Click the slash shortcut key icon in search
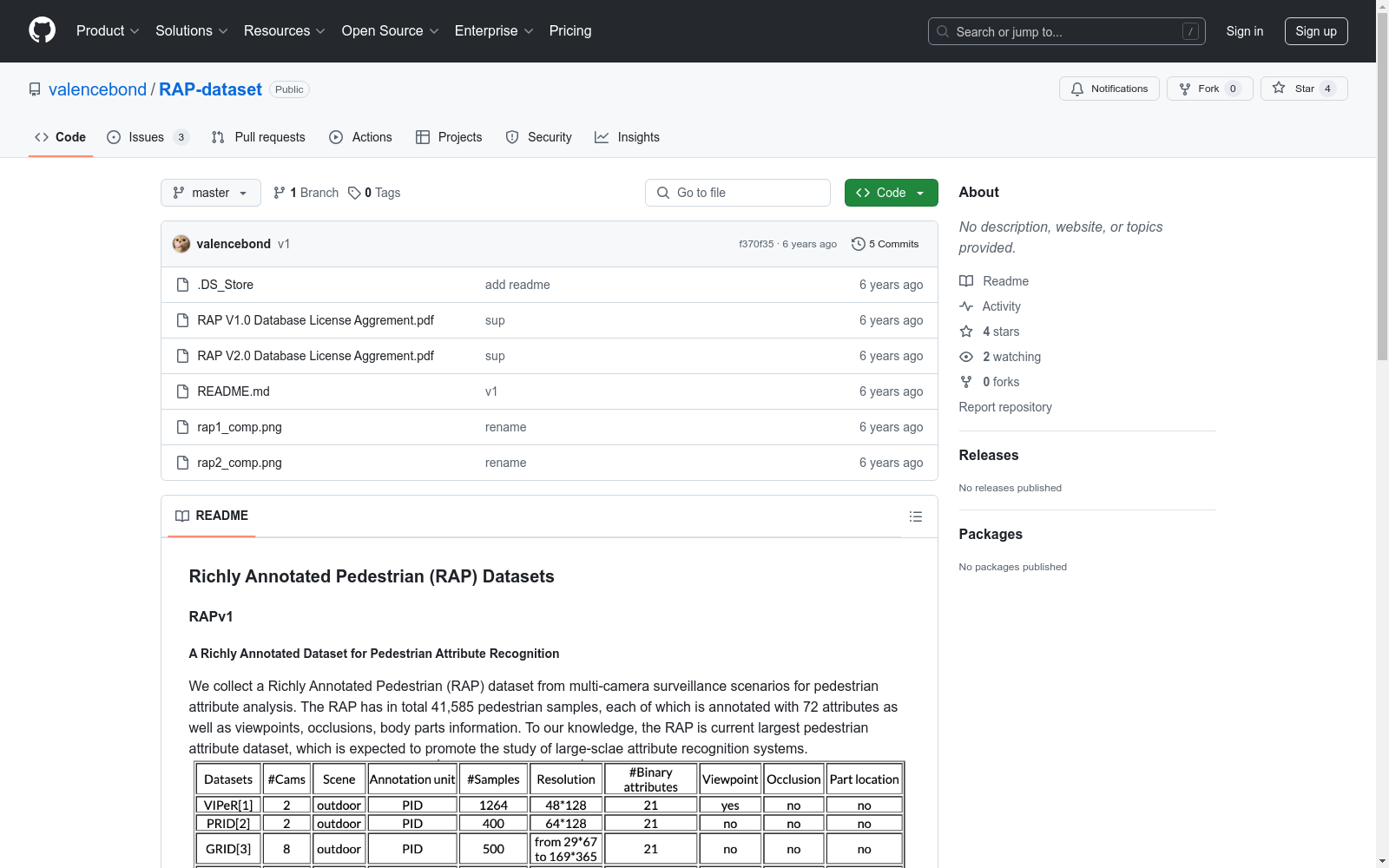Image resolution: width=1389 pixels, height=868 pixels. click(1190, 31)
